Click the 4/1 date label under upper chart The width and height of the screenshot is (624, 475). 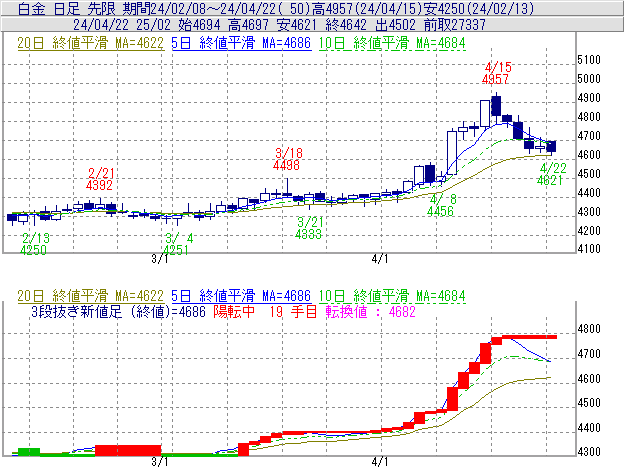click(380, 259)
